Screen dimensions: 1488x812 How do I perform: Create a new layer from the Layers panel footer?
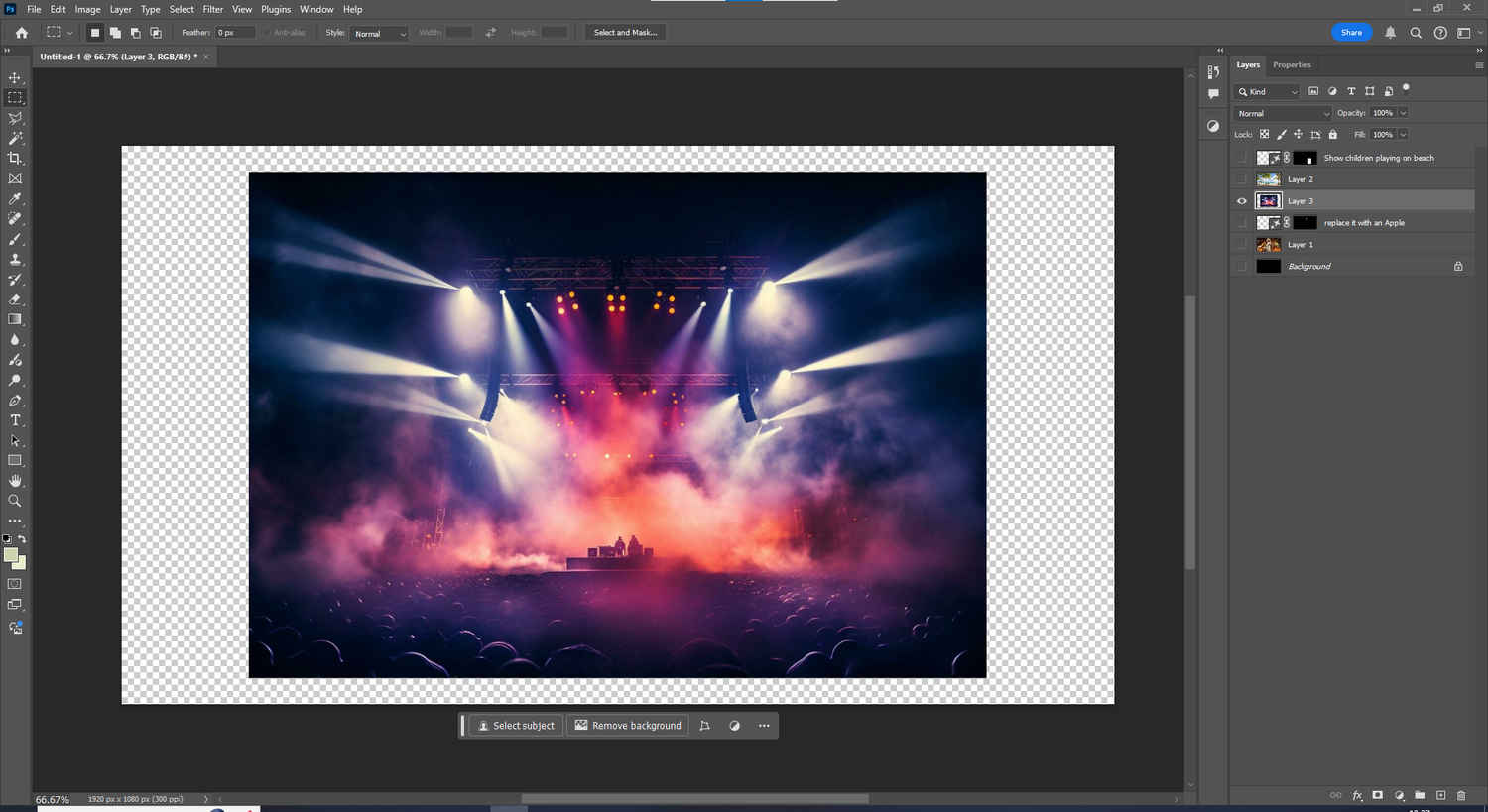(x=1440, y=795)
